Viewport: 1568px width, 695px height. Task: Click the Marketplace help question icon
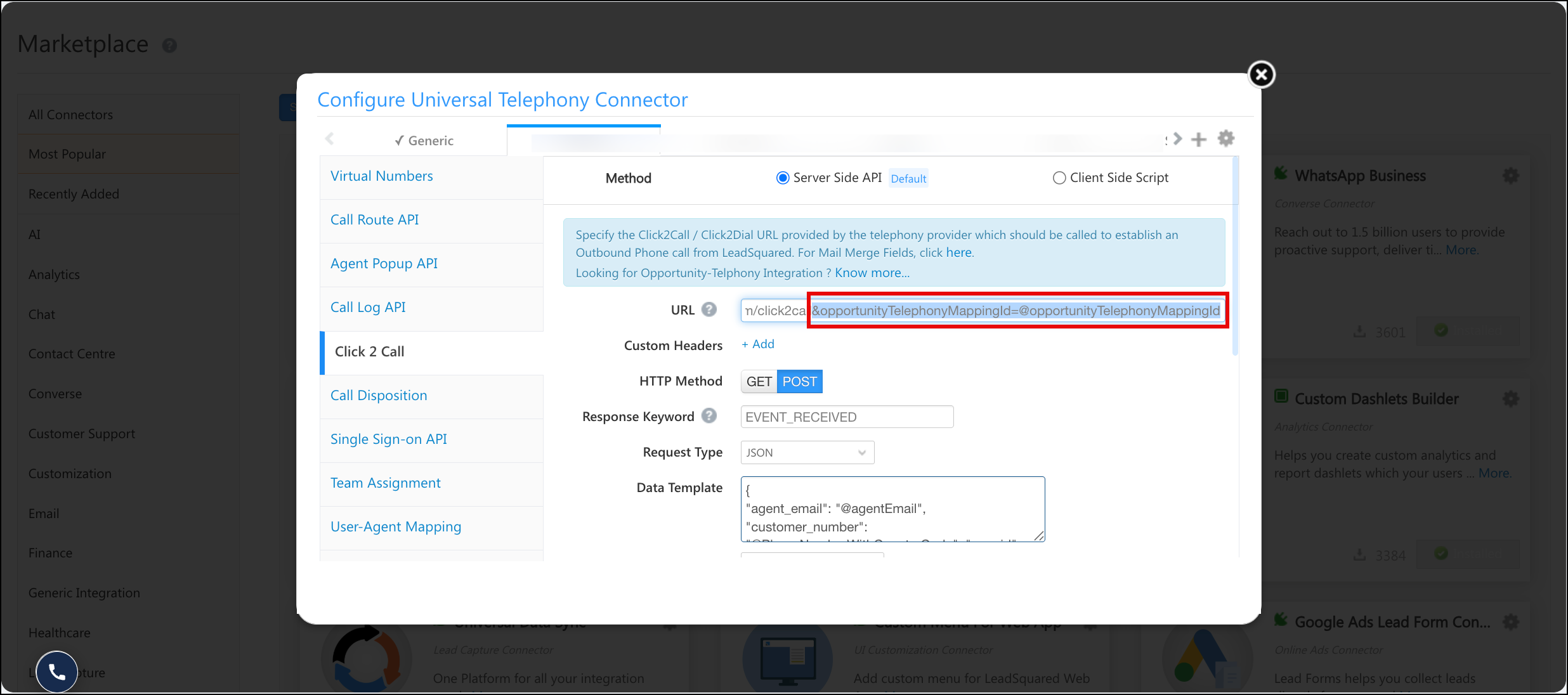(169, 46)
